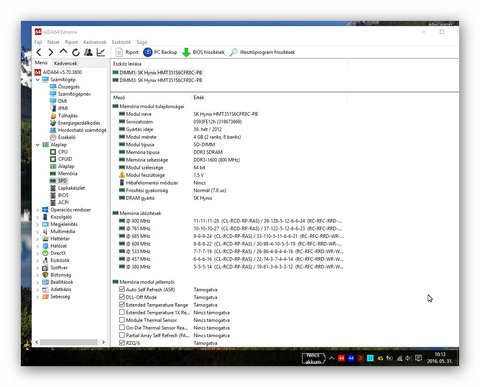480x387 pixels.
Task: Click the Biztonság shield icon
Action: (45, 275)
